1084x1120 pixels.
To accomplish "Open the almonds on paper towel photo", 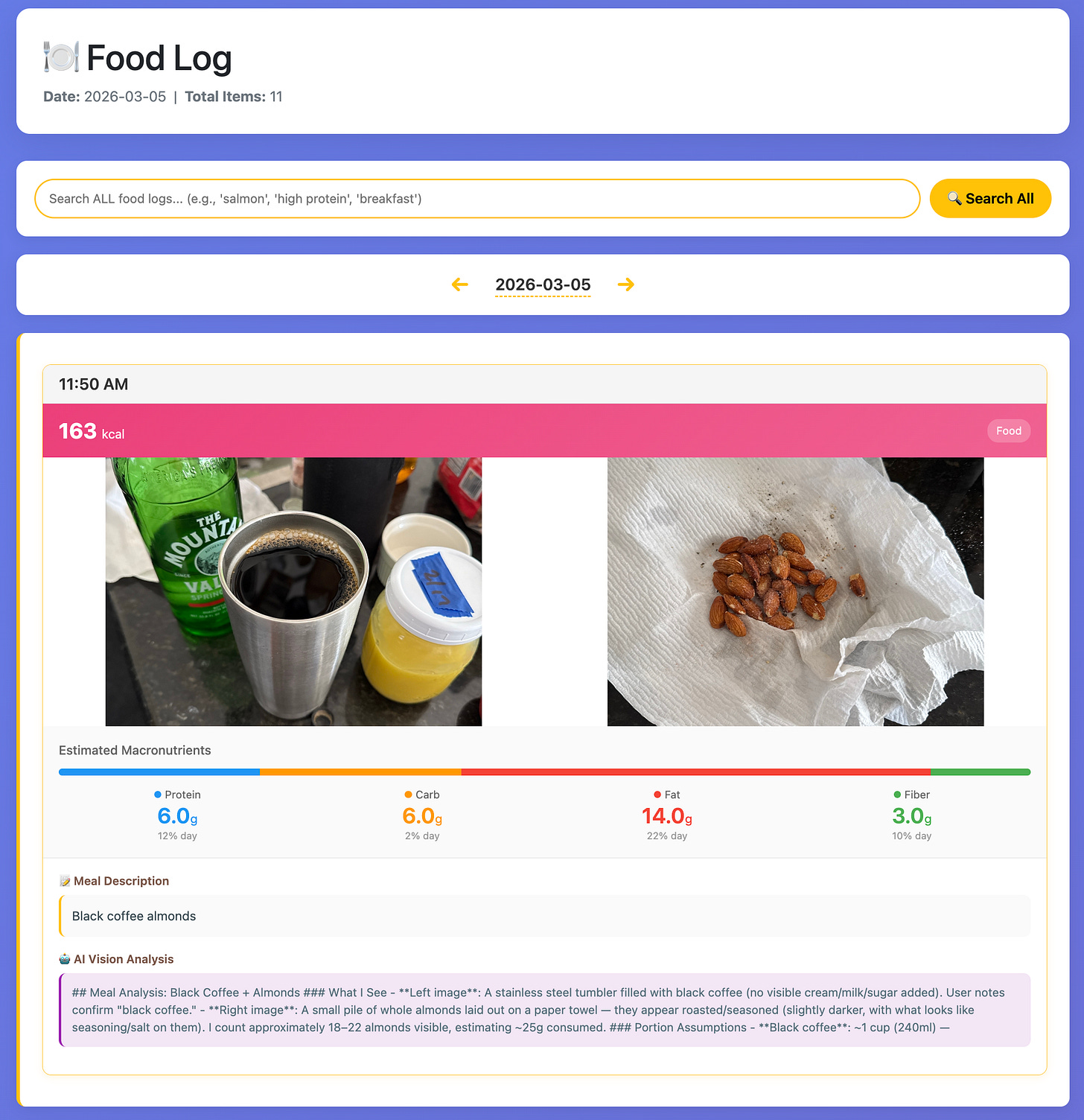I will pos(795,592).
